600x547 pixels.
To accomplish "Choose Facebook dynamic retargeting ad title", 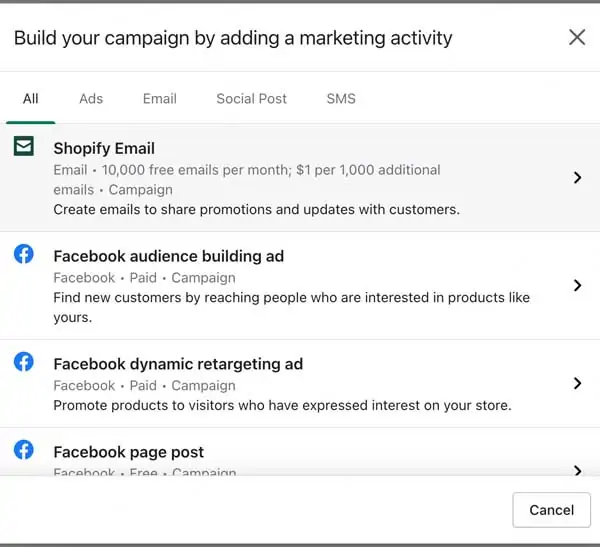I will pos(178,364).
